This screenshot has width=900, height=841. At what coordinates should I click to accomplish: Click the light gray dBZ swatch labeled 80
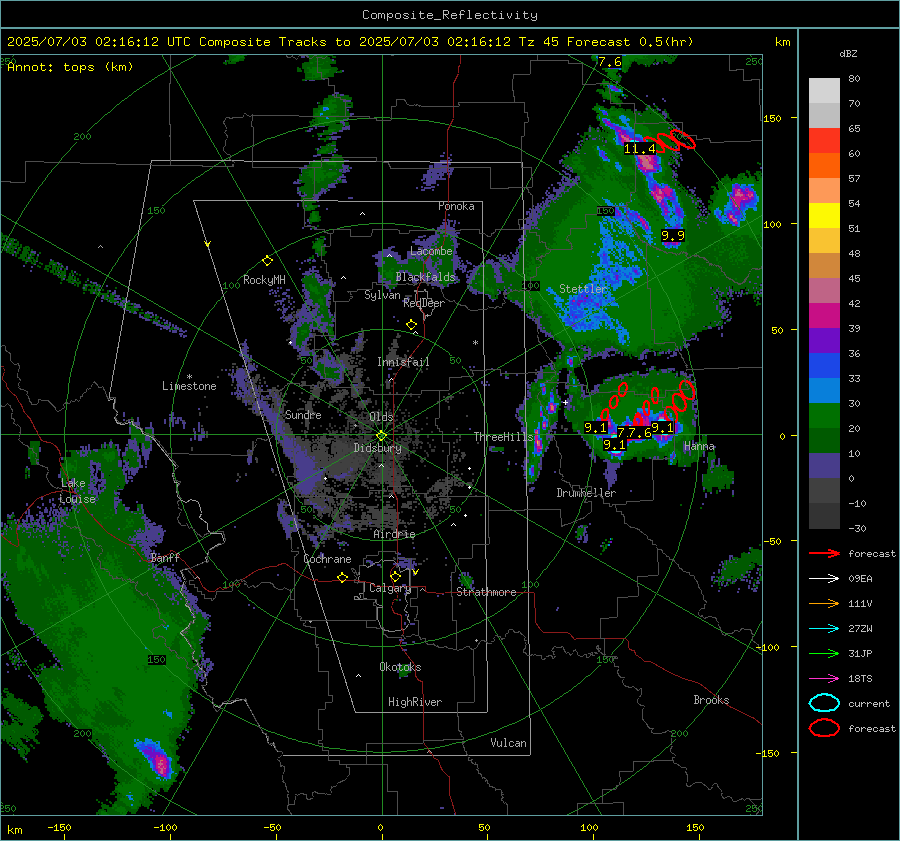pos(824,91)
